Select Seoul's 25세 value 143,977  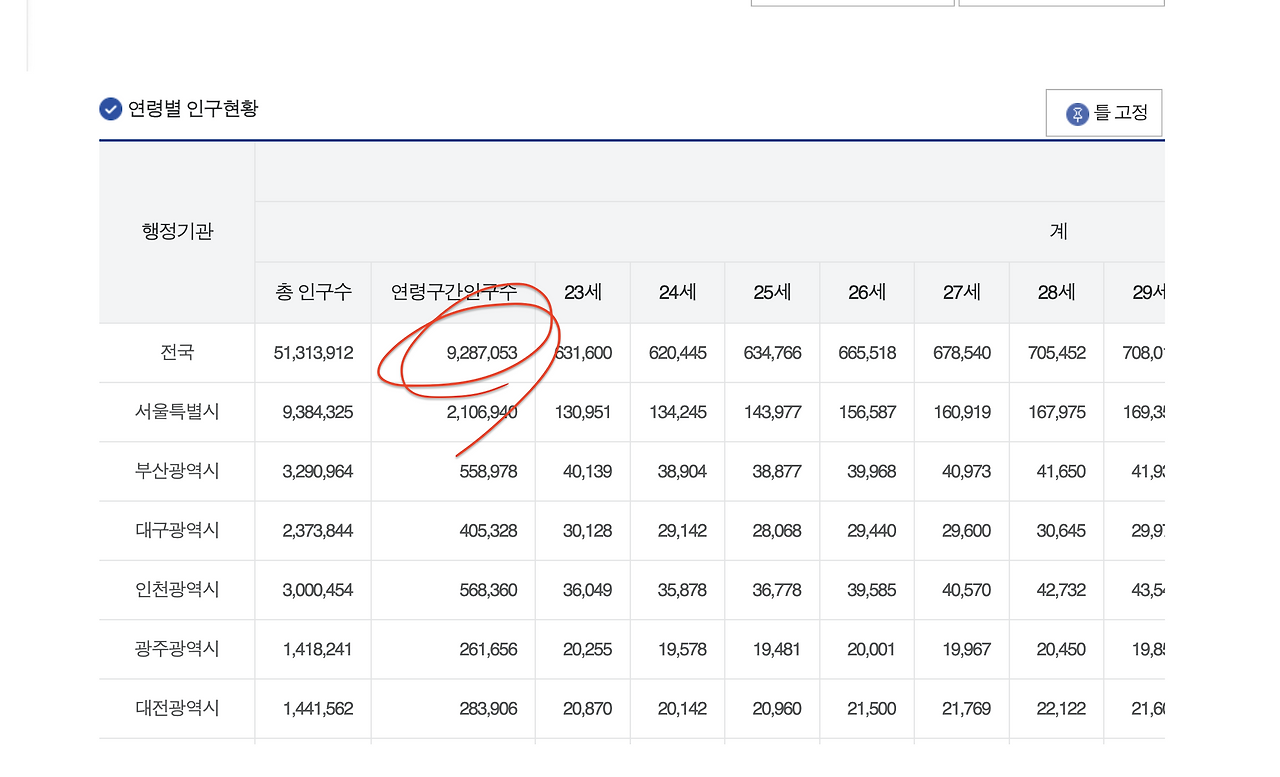tap(773, 412)
